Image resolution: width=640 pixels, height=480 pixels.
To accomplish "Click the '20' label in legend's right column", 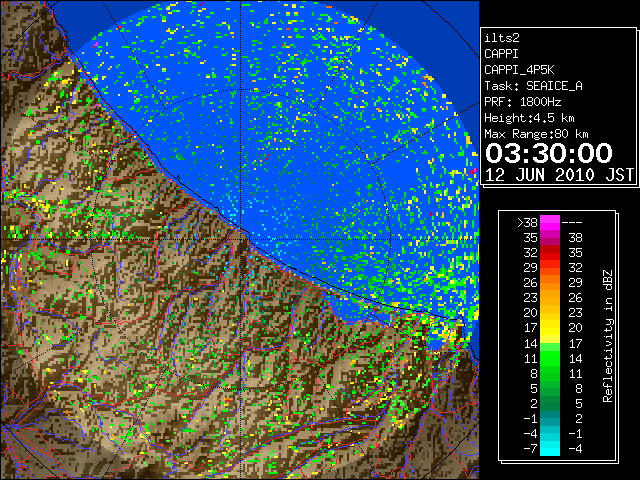I will 576,328.
